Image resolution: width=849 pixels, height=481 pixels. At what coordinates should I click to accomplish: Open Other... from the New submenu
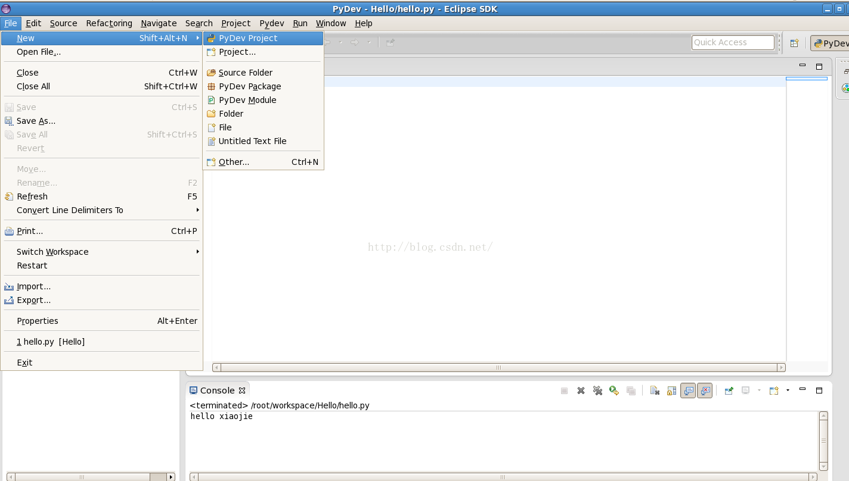264,162
